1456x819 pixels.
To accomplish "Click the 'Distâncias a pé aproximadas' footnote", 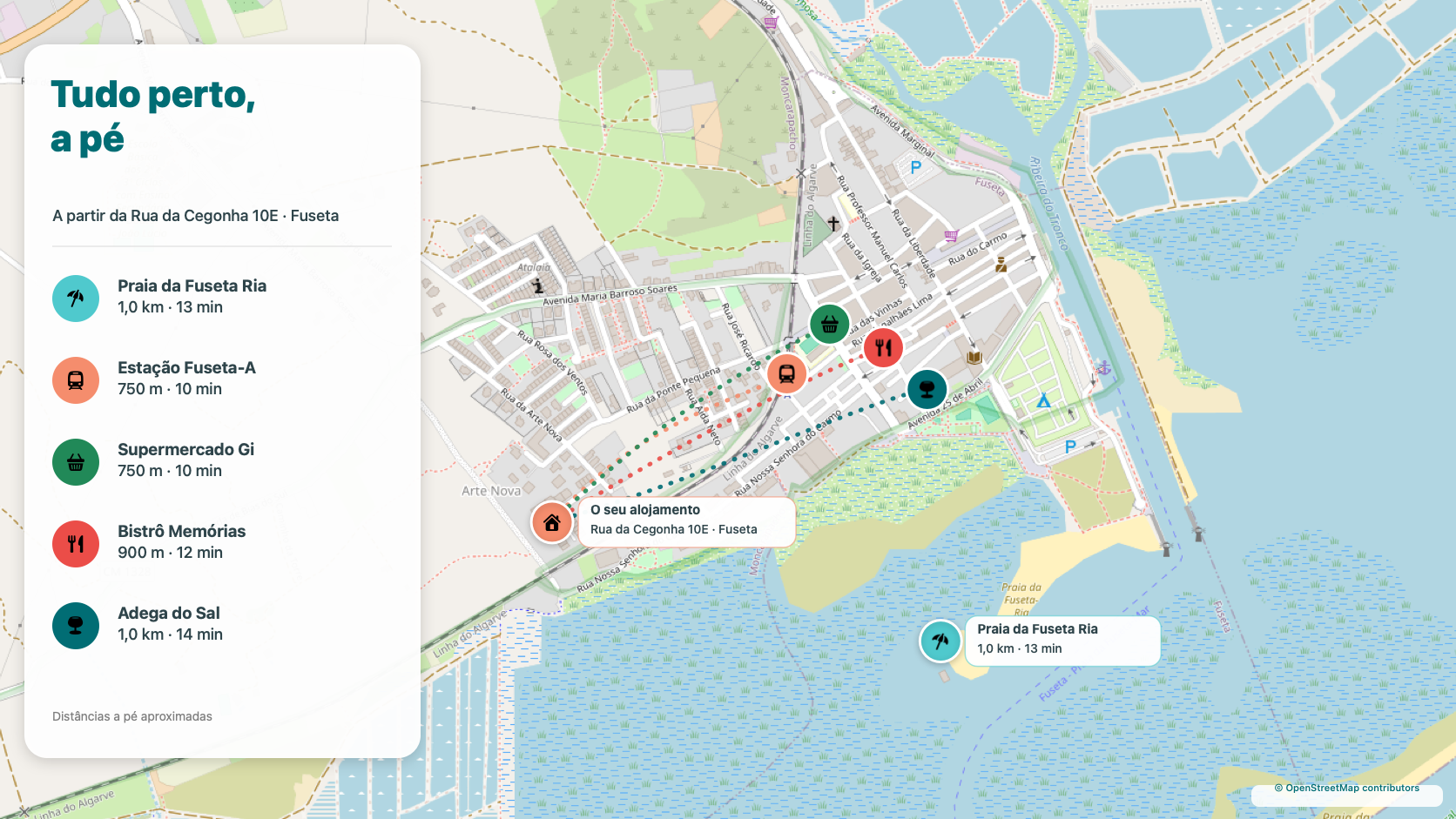I will click(132, 716).
